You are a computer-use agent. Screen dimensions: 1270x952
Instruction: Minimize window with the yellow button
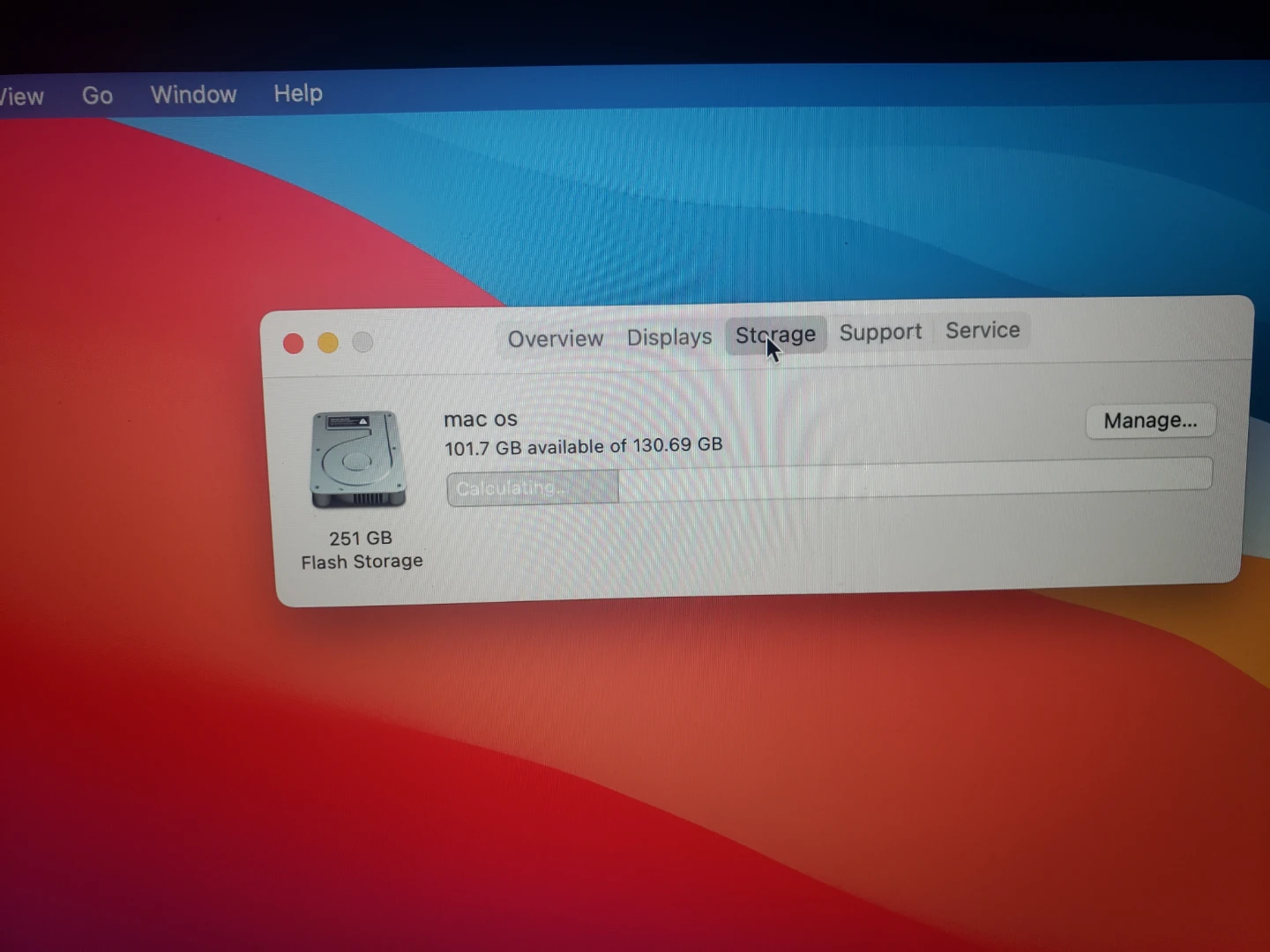coord(328,342)
